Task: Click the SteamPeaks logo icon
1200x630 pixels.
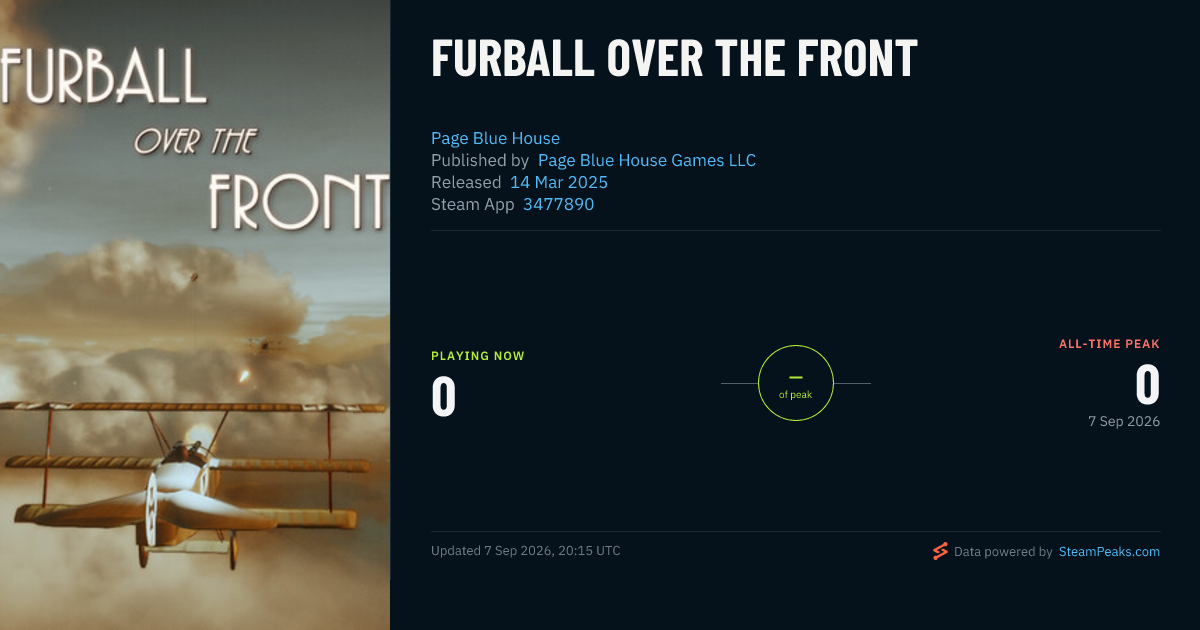Action: [x=940, y=551]
